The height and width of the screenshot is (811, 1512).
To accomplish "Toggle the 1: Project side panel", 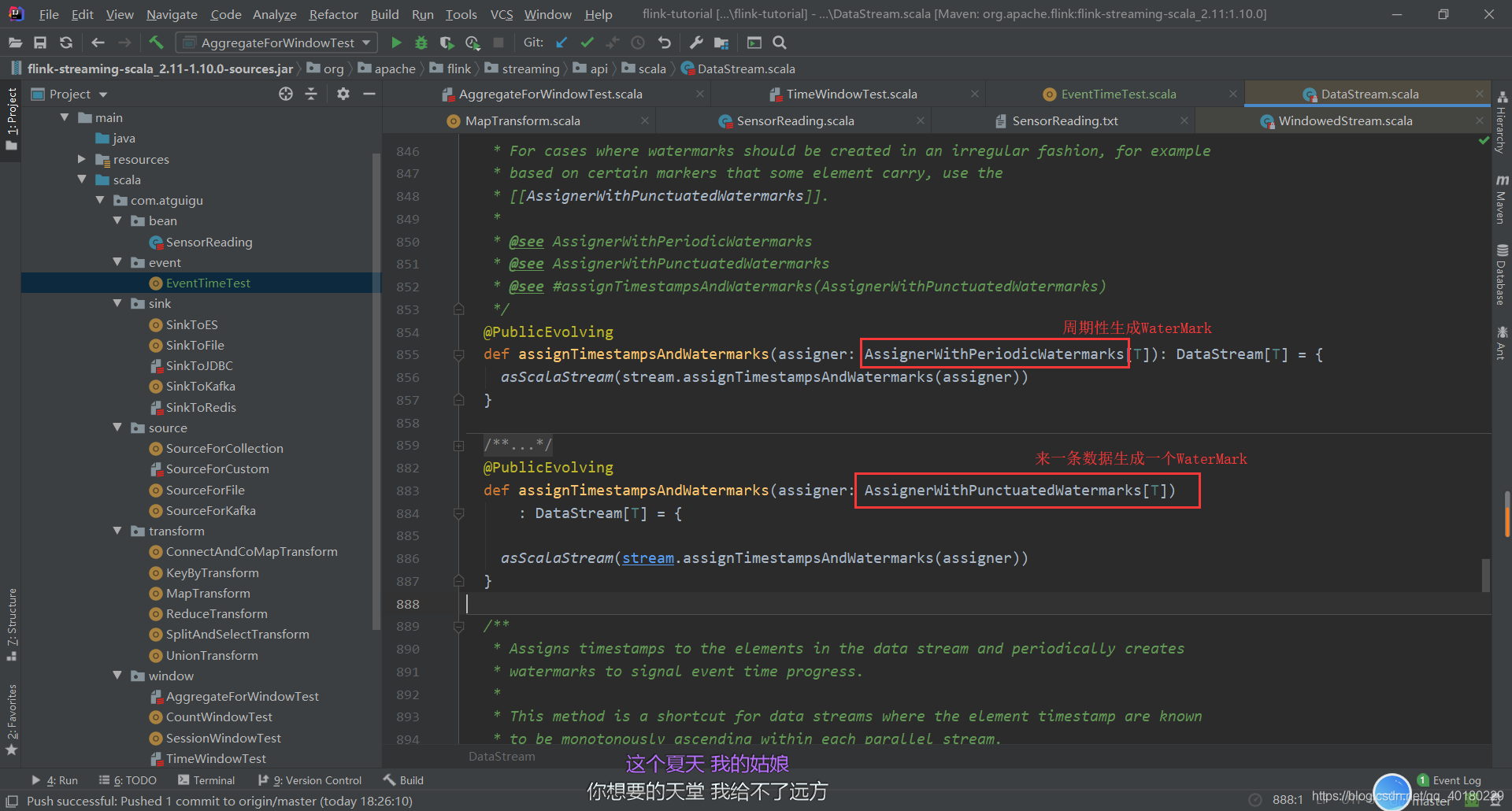I will 12,119.
